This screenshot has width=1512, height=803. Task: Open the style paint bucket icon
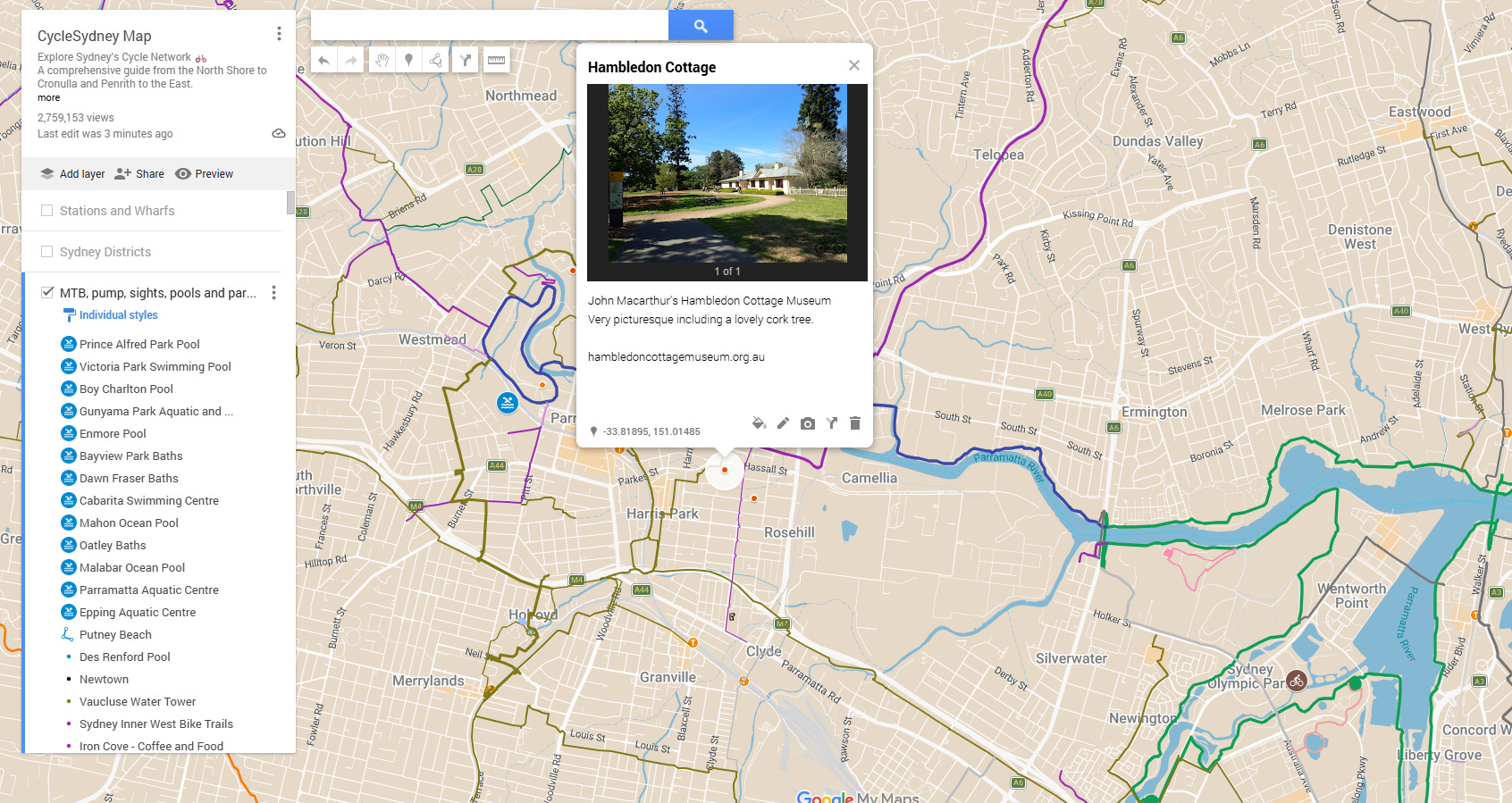(x=759, y=423)
